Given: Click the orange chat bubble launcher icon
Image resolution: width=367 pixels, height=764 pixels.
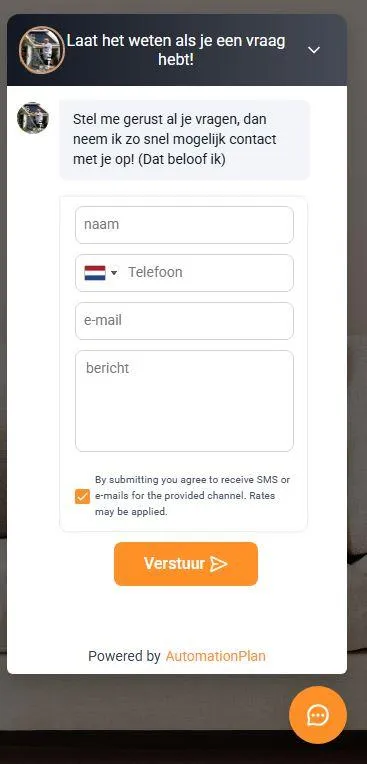Looking at the screenshot, I should pyautogui.click(x=318, y=715).
